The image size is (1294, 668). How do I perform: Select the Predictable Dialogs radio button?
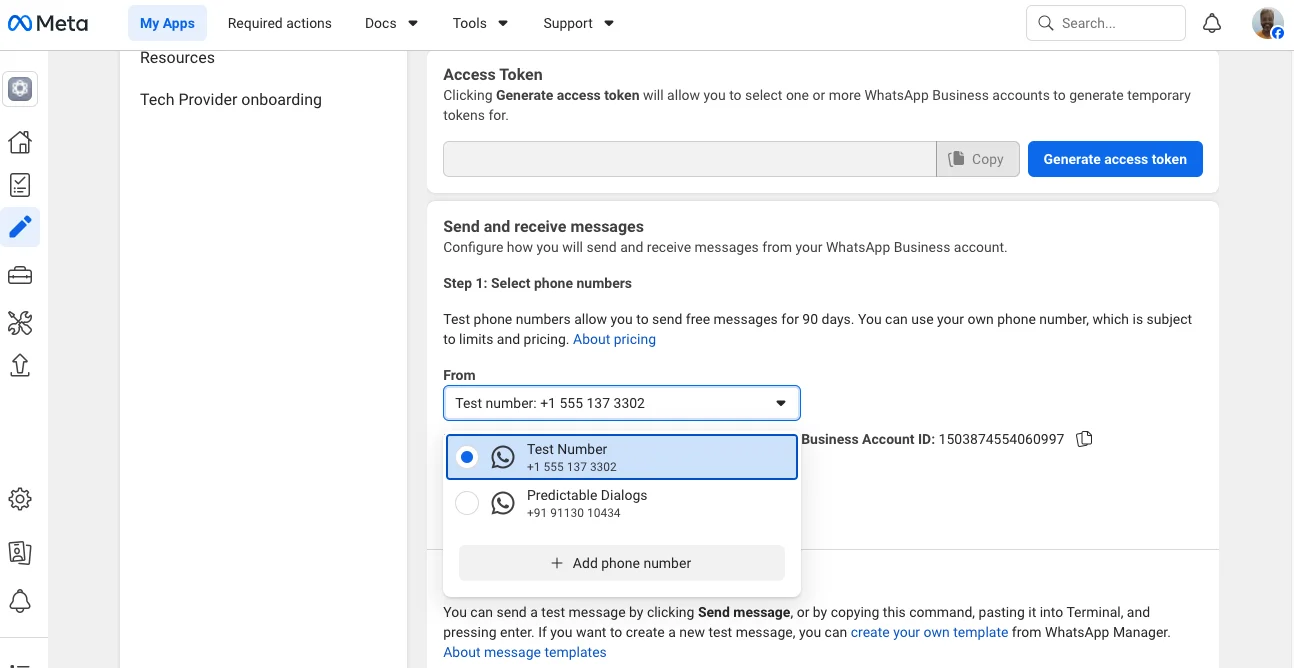pos(467,503)
